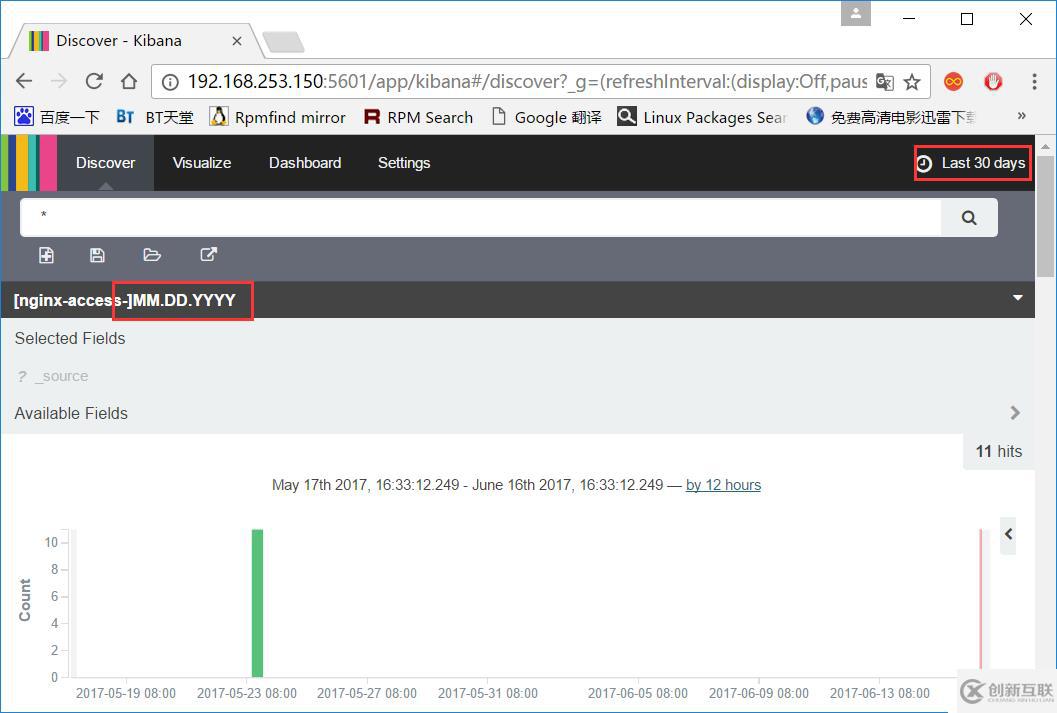The height and width of the screenshot is (713, 1057).
Task: Click the red infinity extension icon
Action: click(953, 82)
